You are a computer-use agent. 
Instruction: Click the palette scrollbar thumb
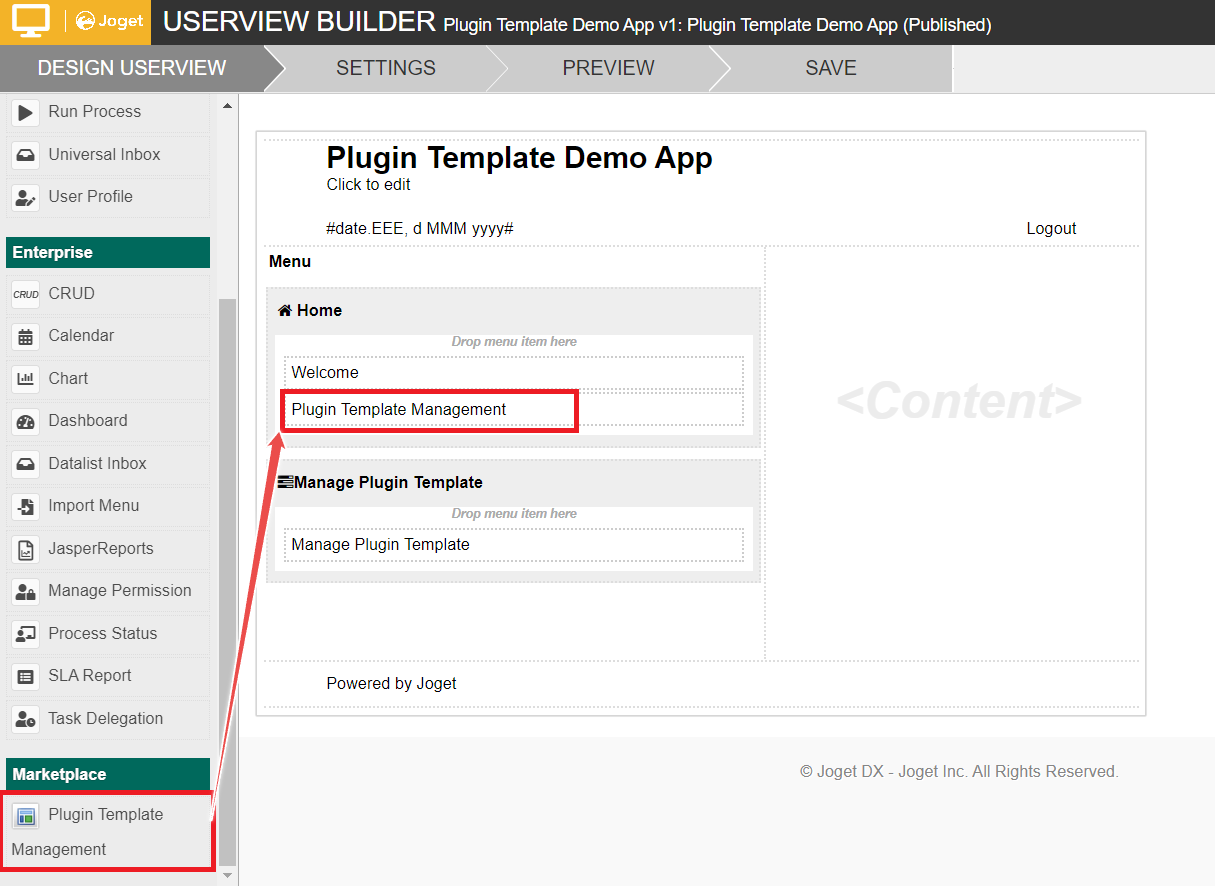[x=228, y=582]
